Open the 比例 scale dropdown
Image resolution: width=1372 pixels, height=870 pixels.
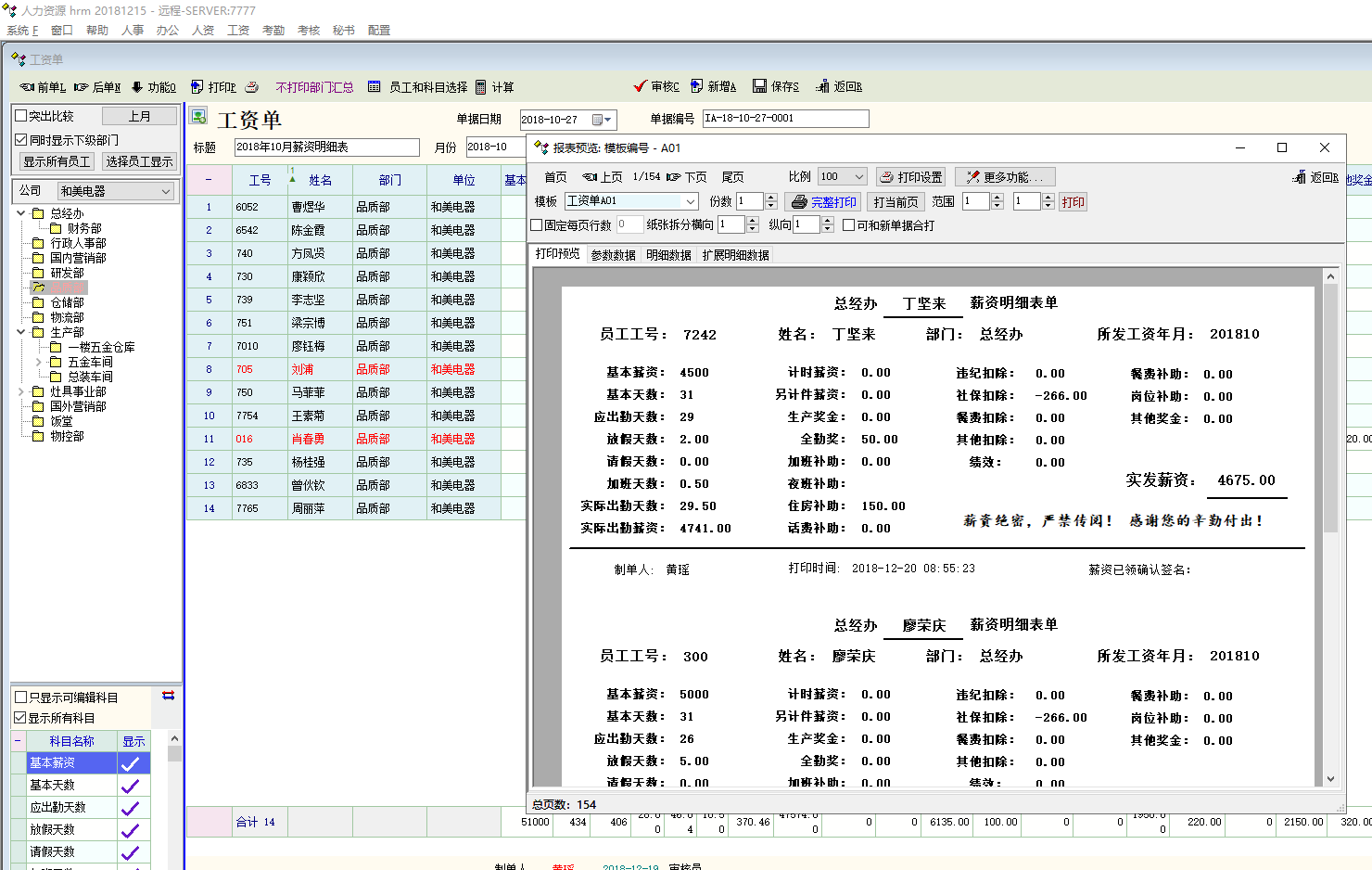(x=858, y=177)
